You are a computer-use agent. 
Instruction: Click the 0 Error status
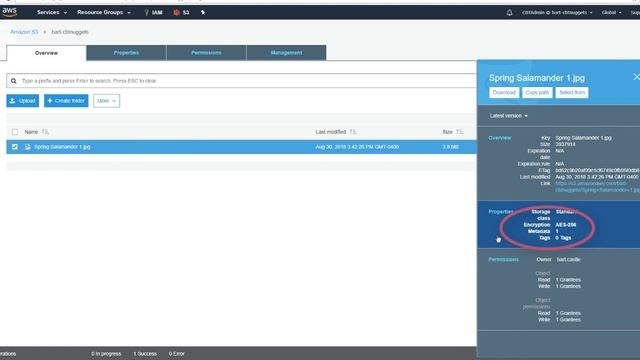click(177, 354)
